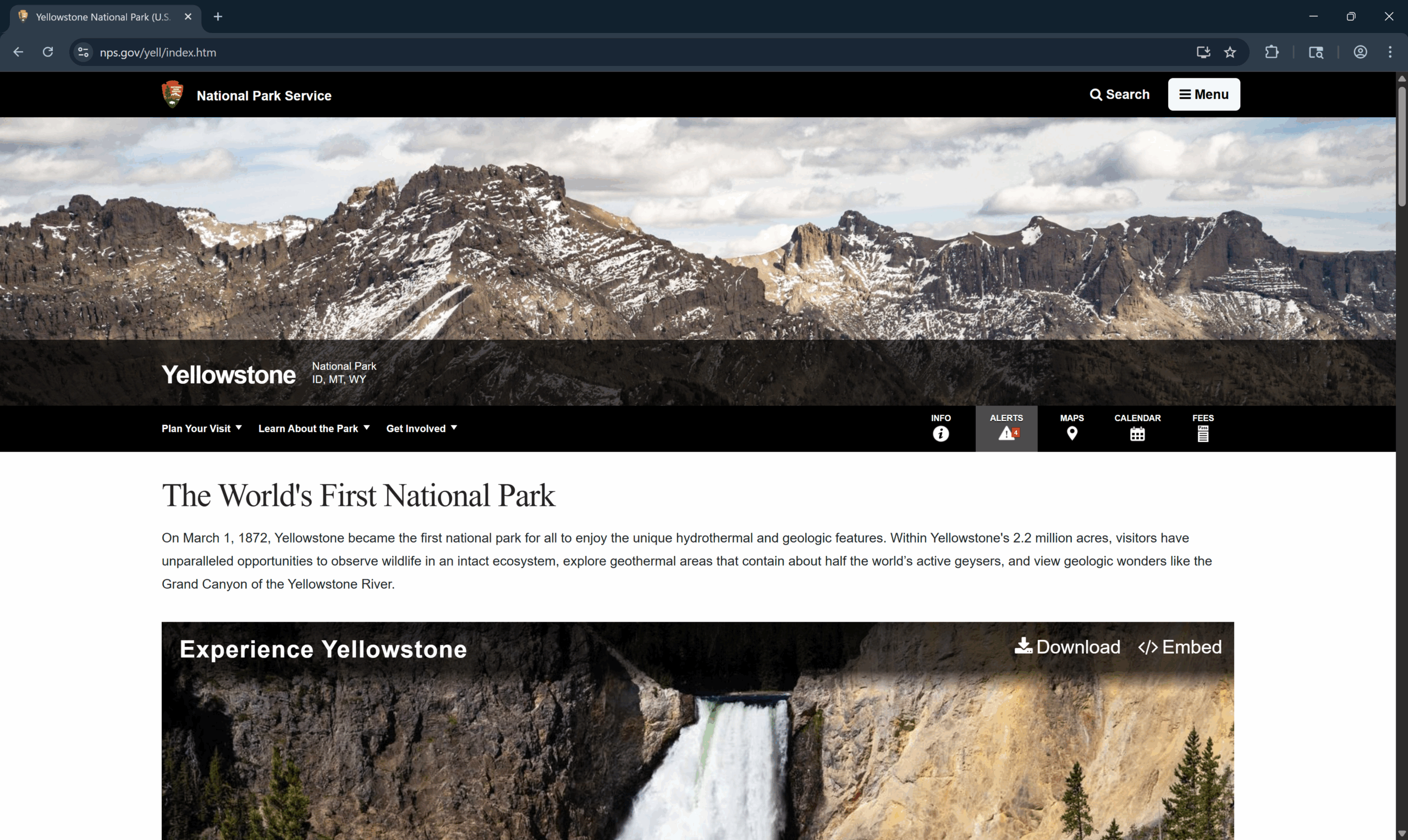Expand the Plan Your Visit dropdown

(201, 428)
